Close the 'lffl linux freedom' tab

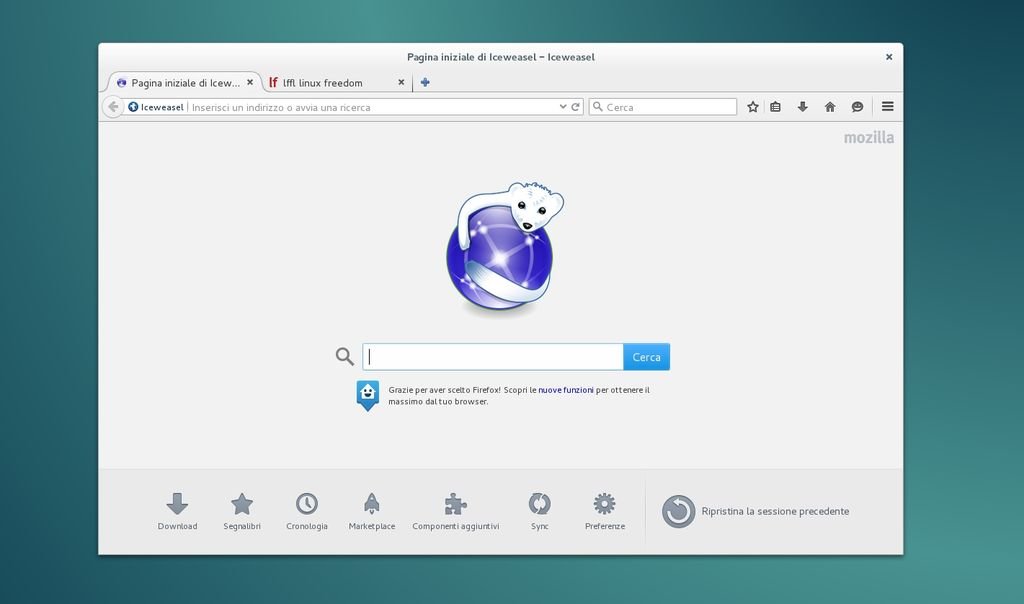pyautogui.click(x=401, y=82)
